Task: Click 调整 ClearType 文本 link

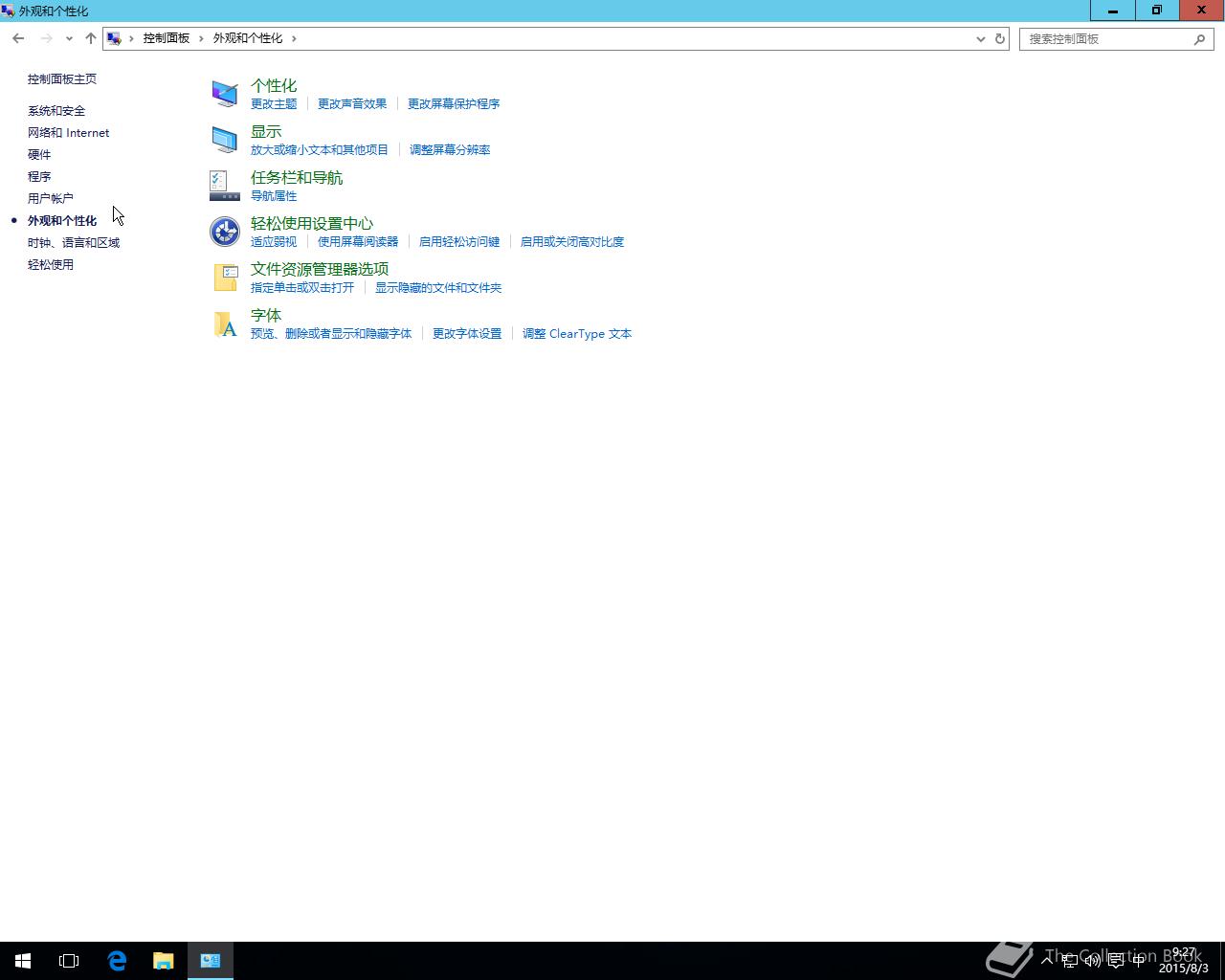Action: coord(577,334)
